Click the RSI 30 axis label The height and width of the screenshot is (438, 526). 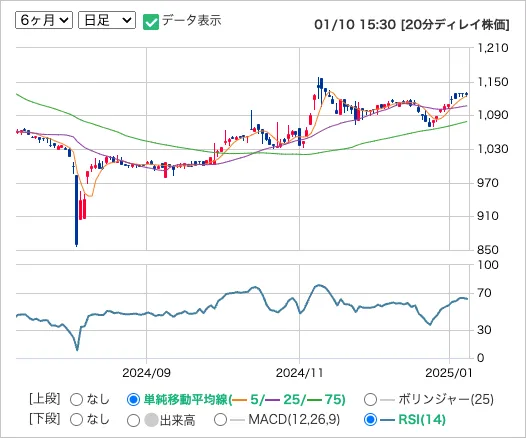coord(484,330)
